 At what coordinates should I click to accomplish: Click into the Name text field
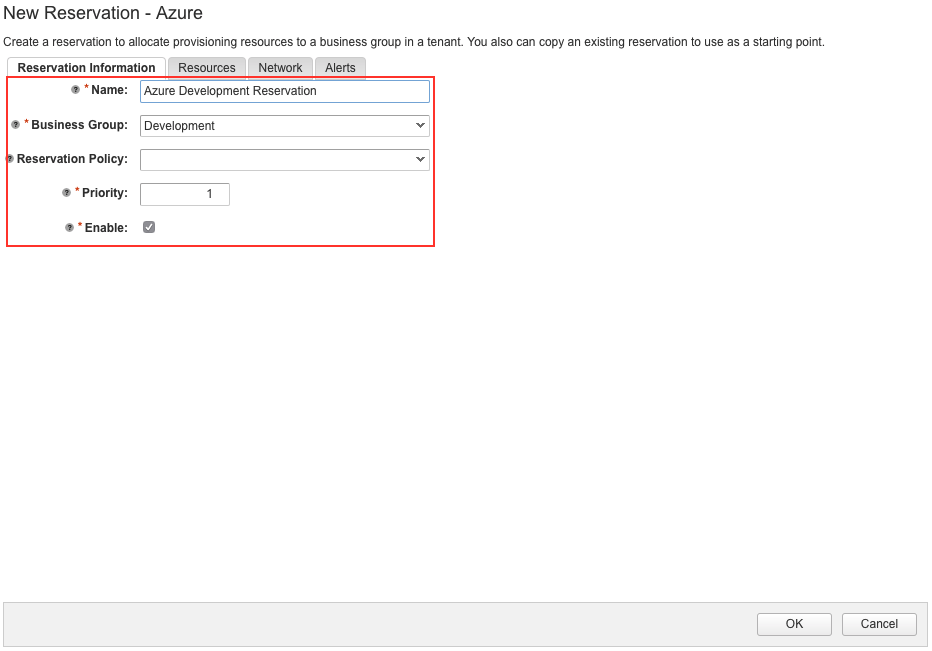[285, 91]
